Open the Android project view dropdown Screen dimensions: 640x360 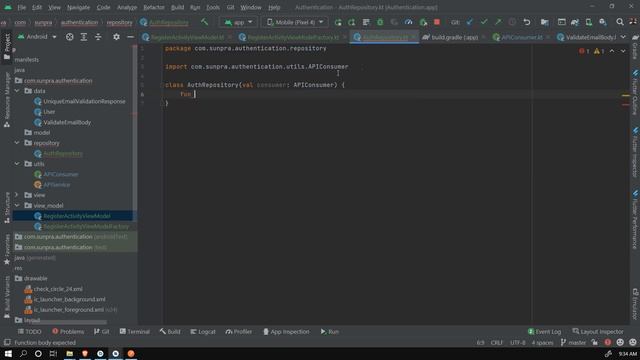(37, 37)
